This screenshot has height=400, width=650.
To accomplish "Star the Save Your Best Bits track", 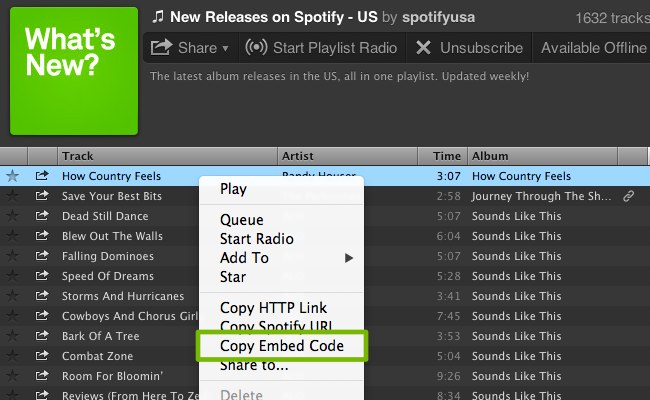I will pos(12,196).
